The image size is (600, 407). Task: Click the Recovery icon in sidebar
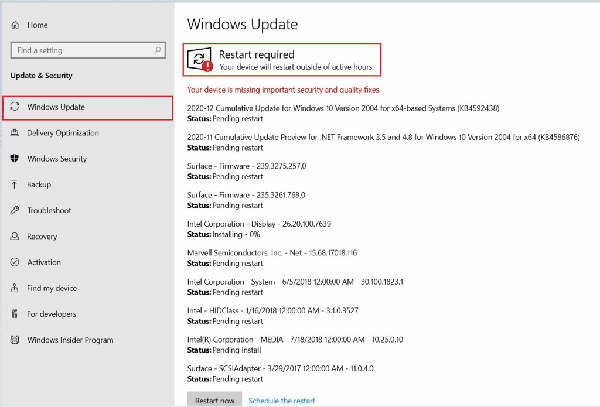coord(14,237)
